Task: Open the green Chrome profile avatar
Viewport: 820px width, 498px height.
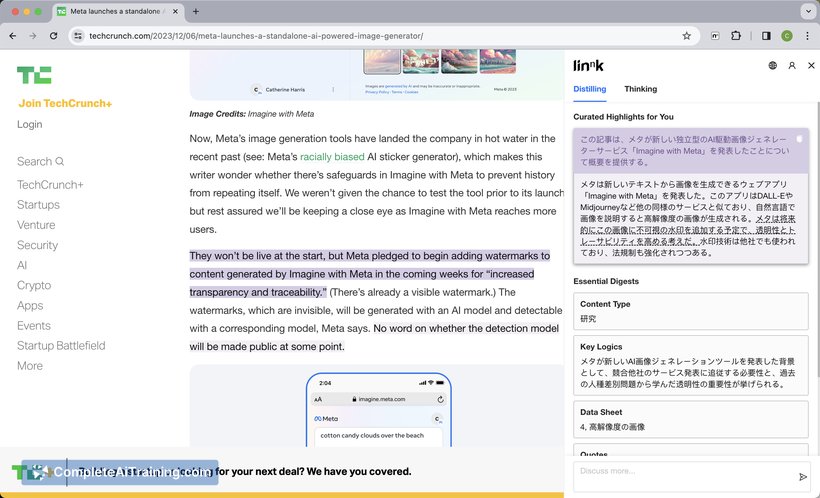Action: [x=787, y=36]
